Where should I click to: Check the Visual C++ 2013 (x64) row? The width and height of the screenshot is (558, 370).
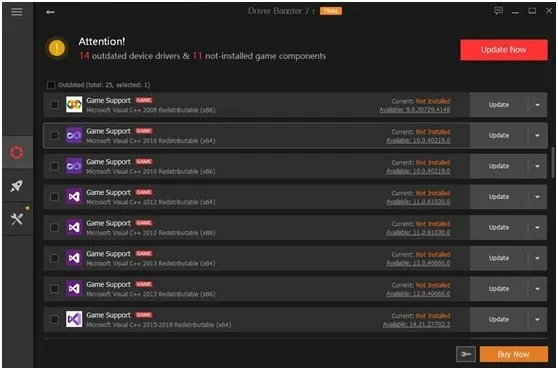54,258
